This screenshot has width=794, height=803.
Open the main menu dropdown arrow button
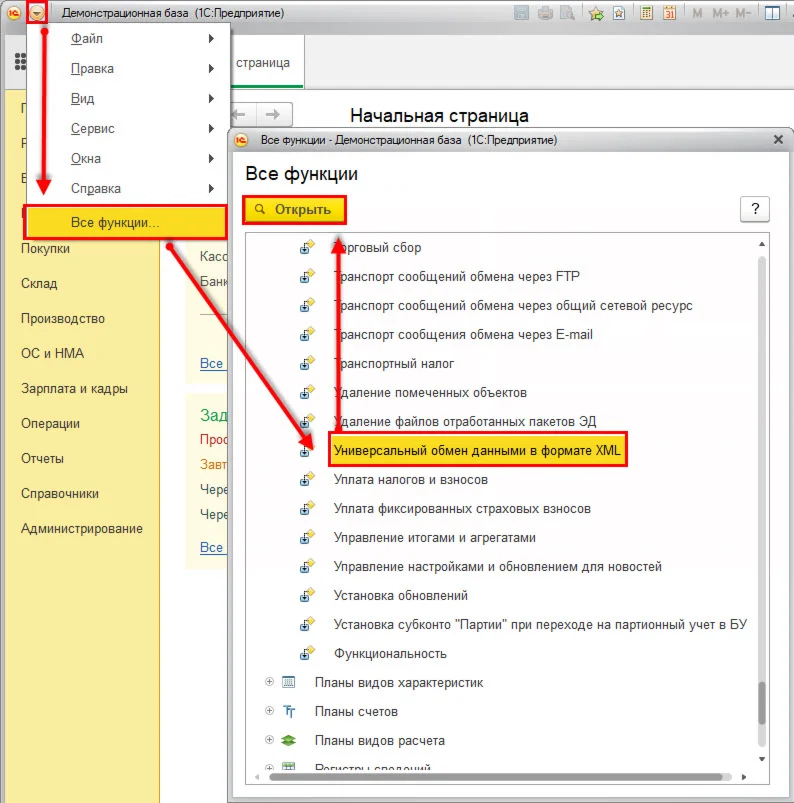click(37, 12)
